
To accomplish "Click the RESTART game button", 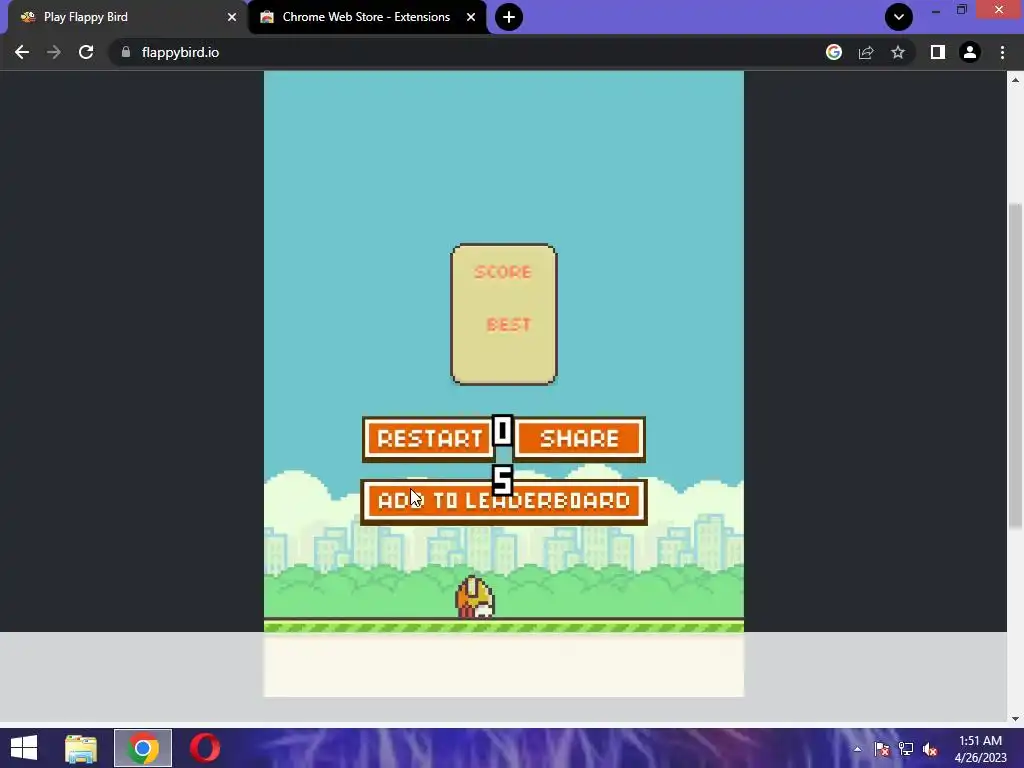I will [x=428, y=439].
